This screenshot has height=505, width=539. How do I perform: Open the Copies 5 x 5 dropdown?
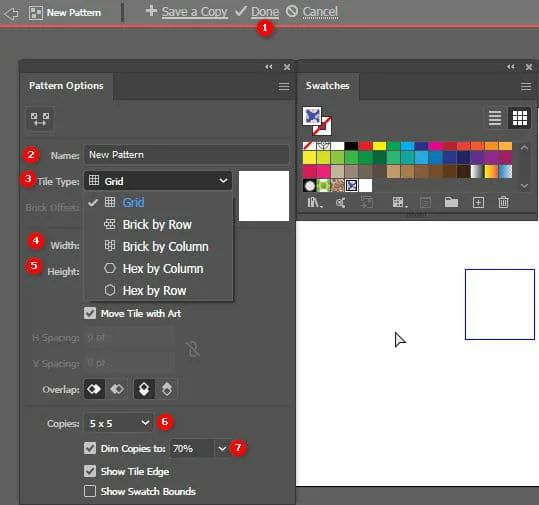[119, 423]
